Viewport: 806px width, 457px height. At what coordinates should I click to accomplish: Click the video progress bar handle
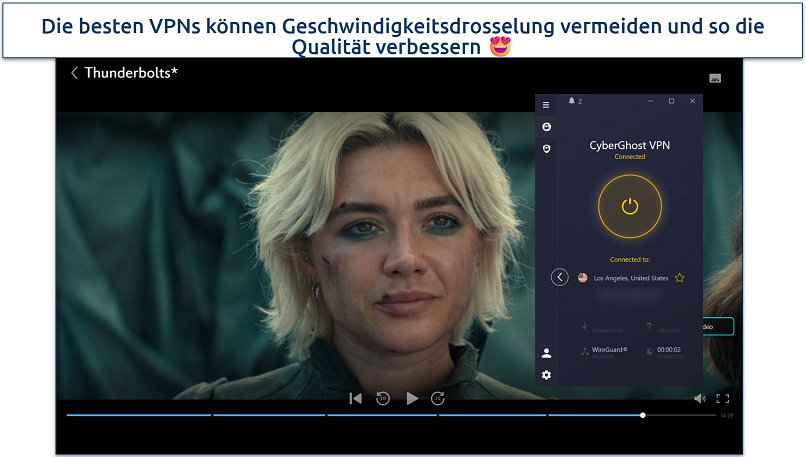click(x=643, y=415)
